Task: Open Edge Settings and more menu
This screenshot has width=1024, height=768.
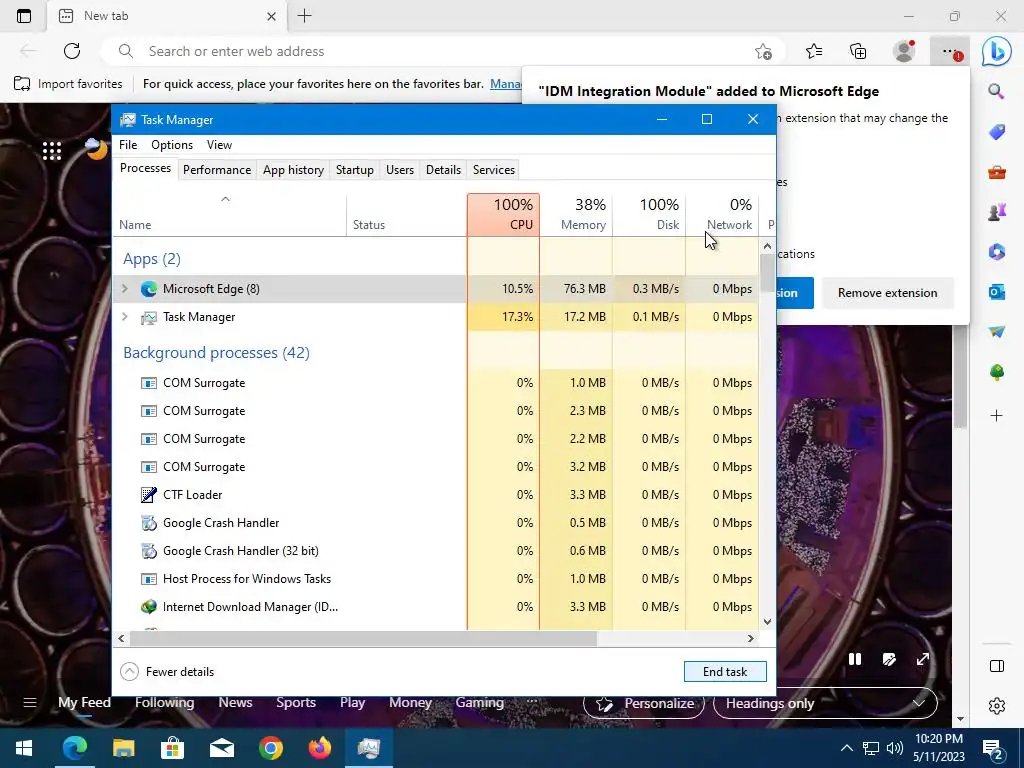Action: (x=950, y=51)
